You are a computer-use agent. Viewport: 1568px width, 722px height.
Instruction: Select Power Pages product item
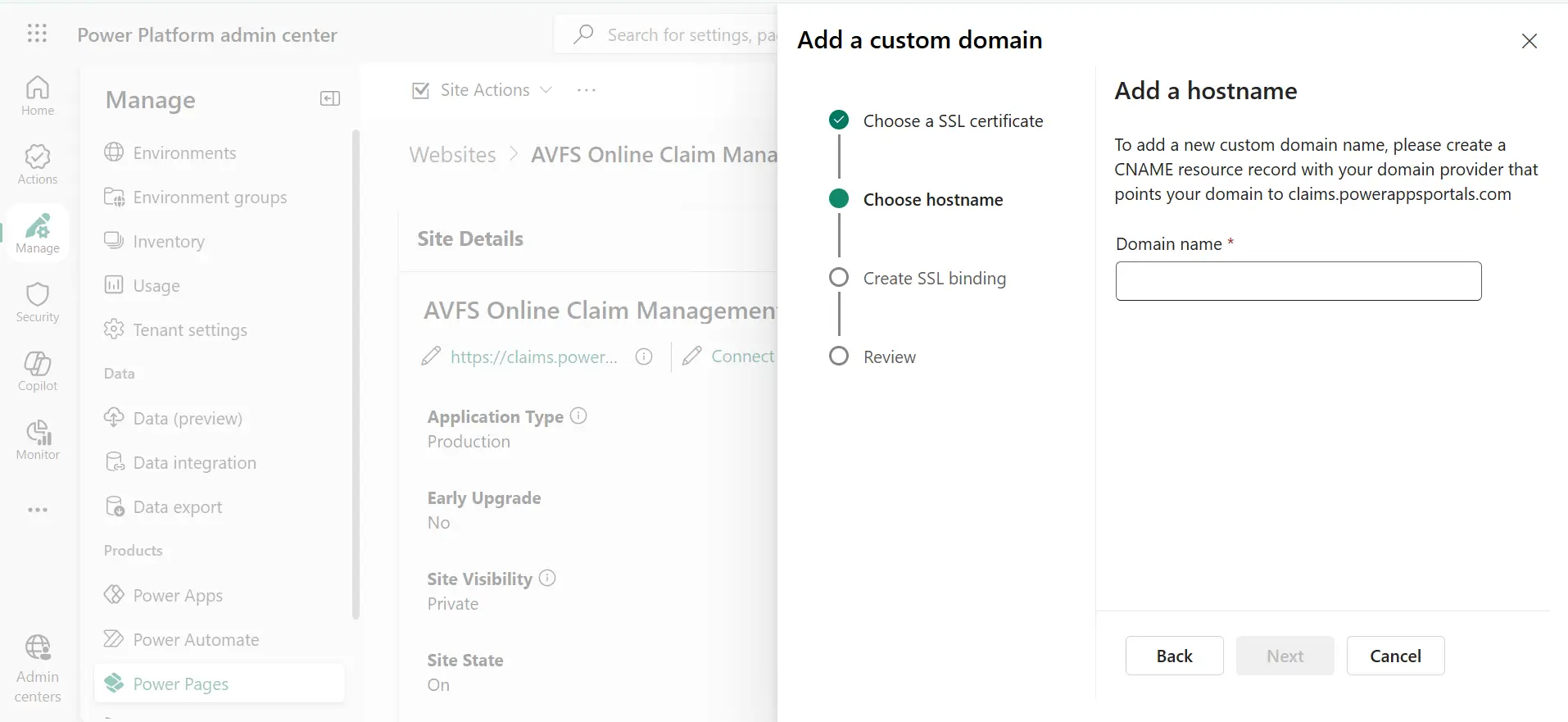[x=219, y=683]
